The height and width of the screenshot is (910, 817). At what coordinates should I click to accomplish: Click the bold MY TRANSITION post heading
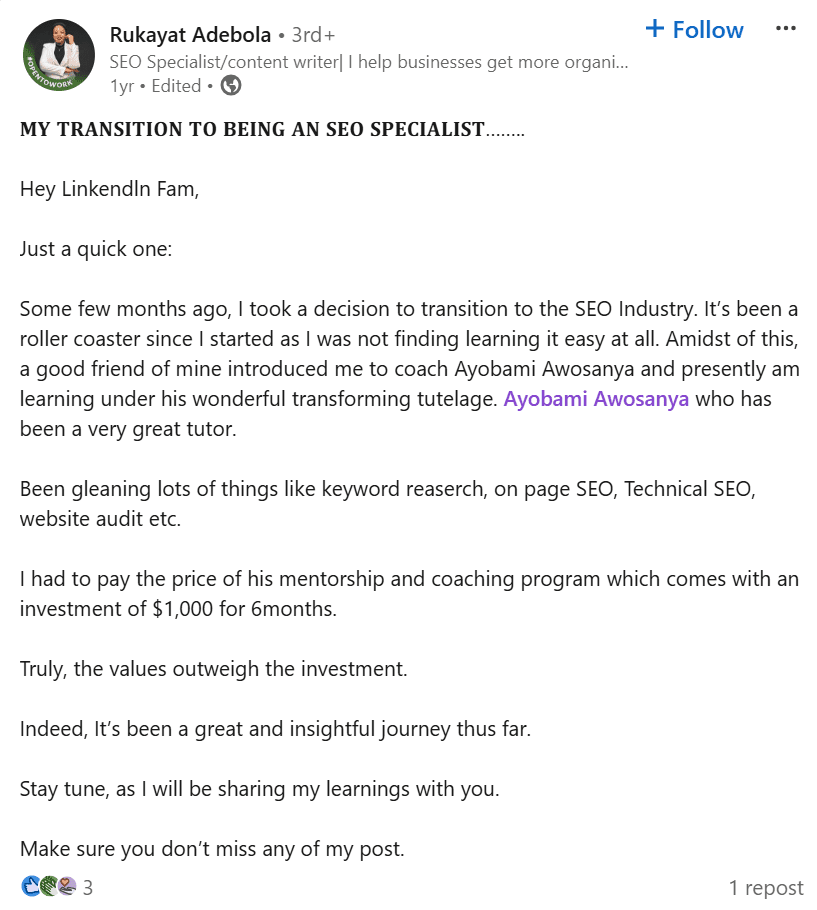click(252, 130)
